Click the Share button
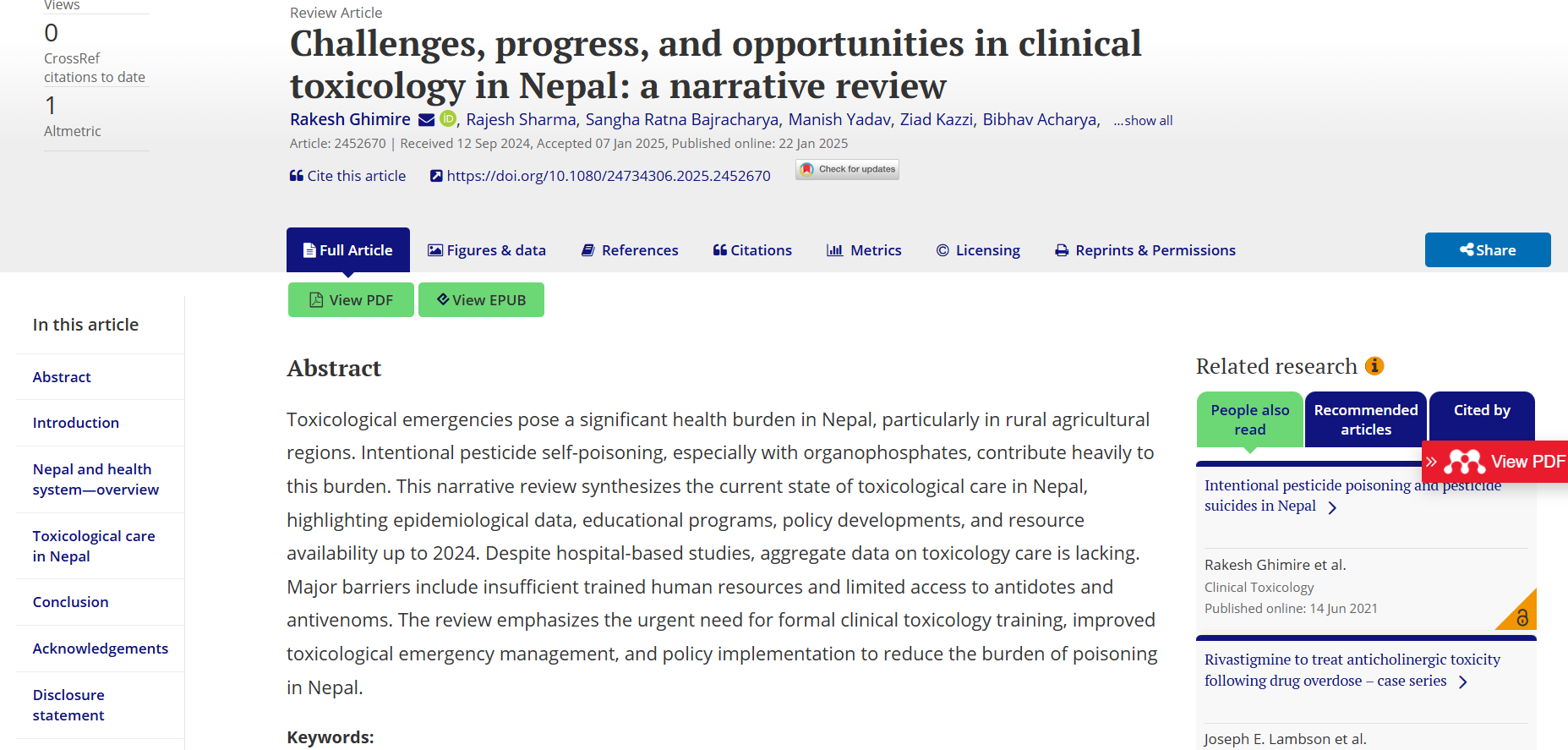This screenshot has height=750, width=1568. click(x=1487, y=250)
